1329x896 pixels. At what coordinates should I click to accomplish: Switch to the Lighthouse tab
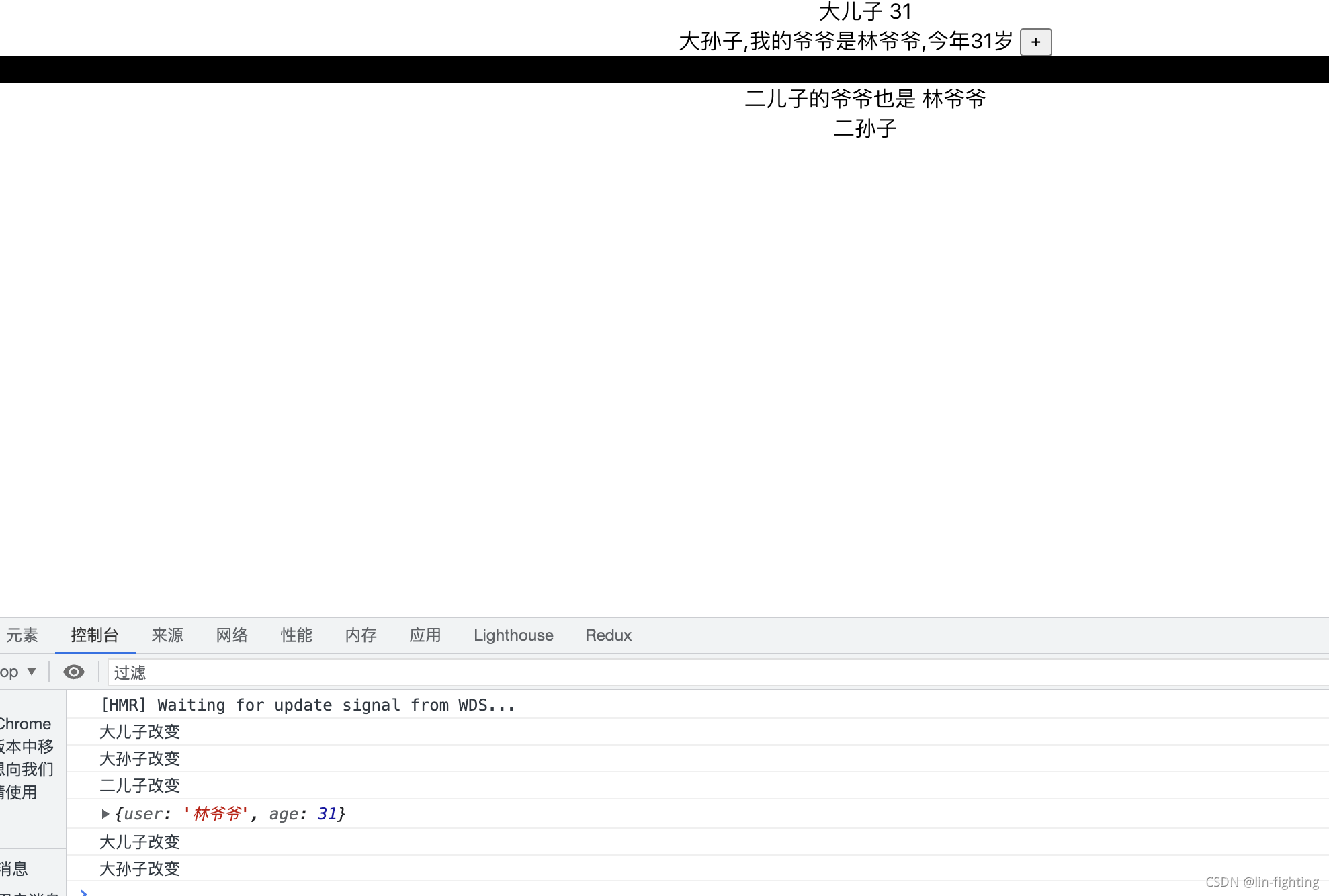click(513, 635)
